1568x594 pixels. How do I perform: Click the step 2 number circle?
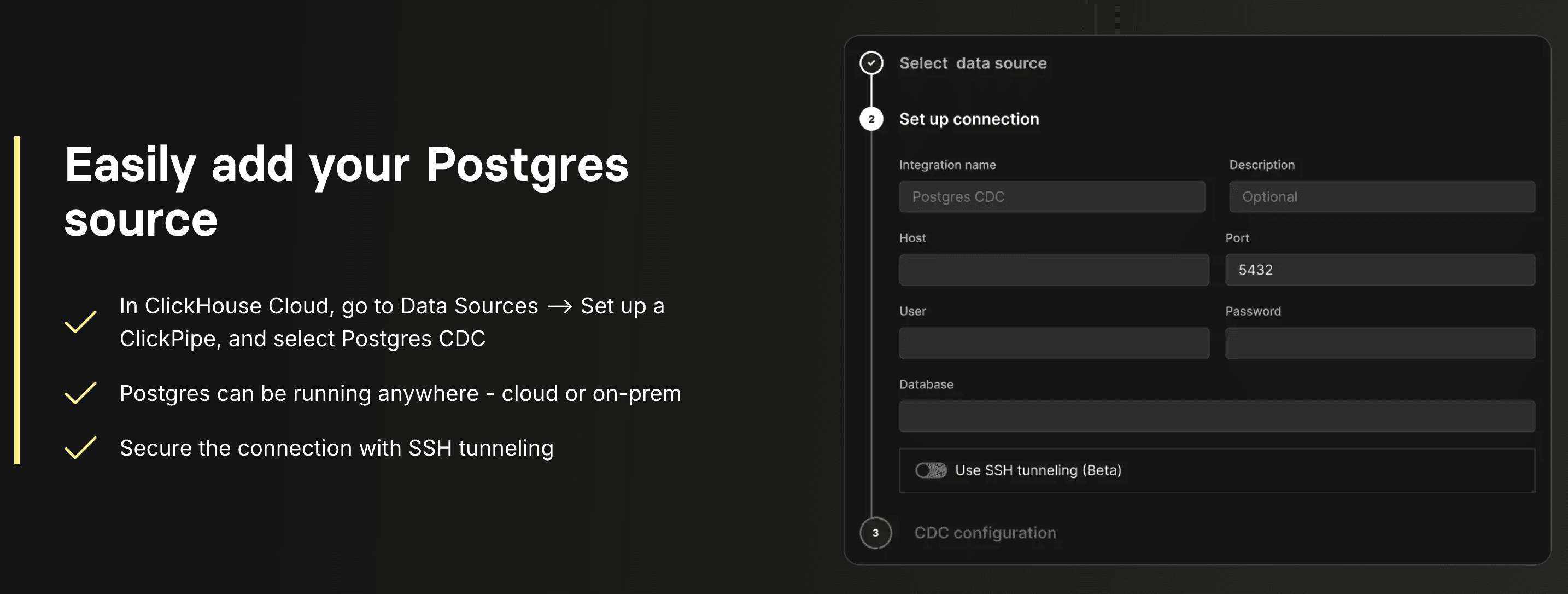(871, 119)
